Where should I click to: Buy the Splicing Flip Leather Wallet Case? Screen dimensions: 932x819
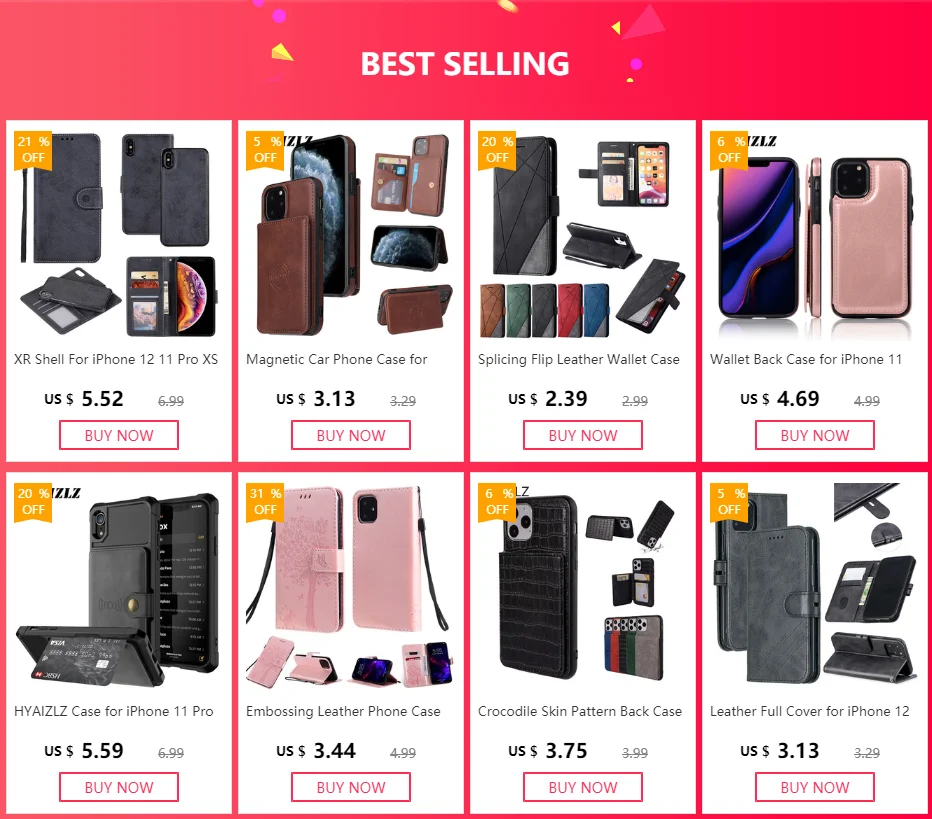(x=582, y=435)
